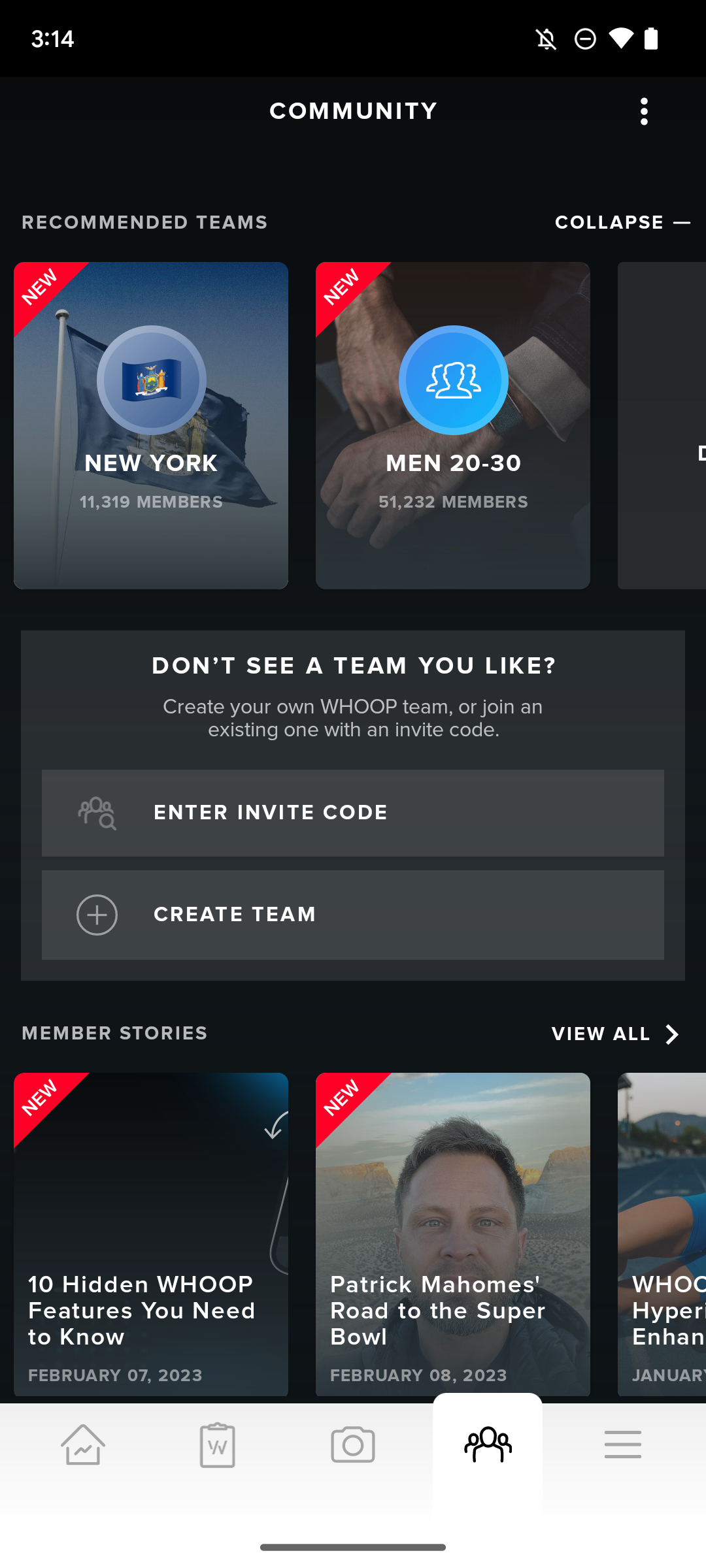This screenshot has width=706, height=1568.
Task: Open the camera tab icon
Action: point(353,1445)
